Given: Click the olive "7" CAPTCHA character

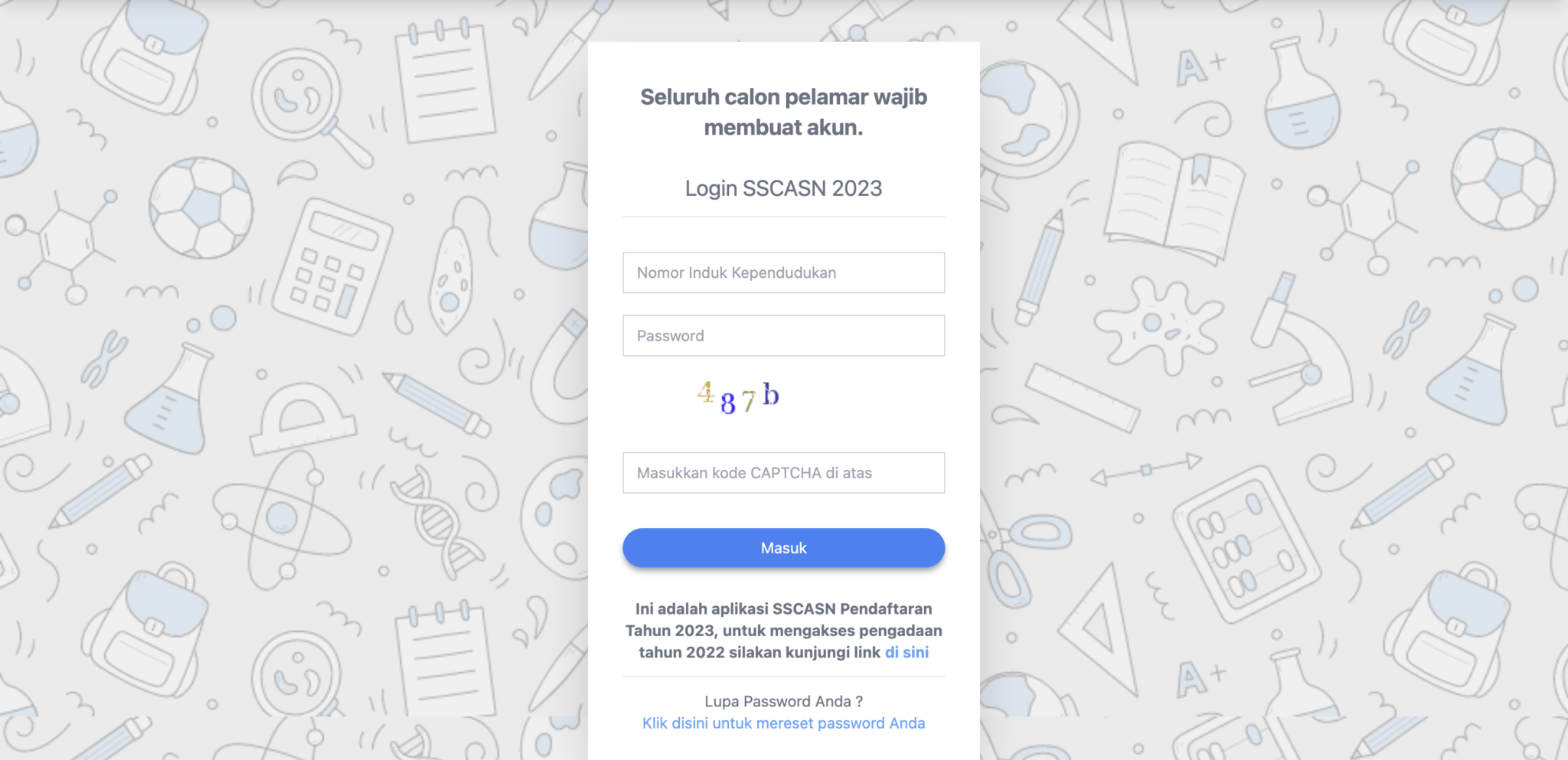Looking at the screenshot, I should (x=748, y=400).
